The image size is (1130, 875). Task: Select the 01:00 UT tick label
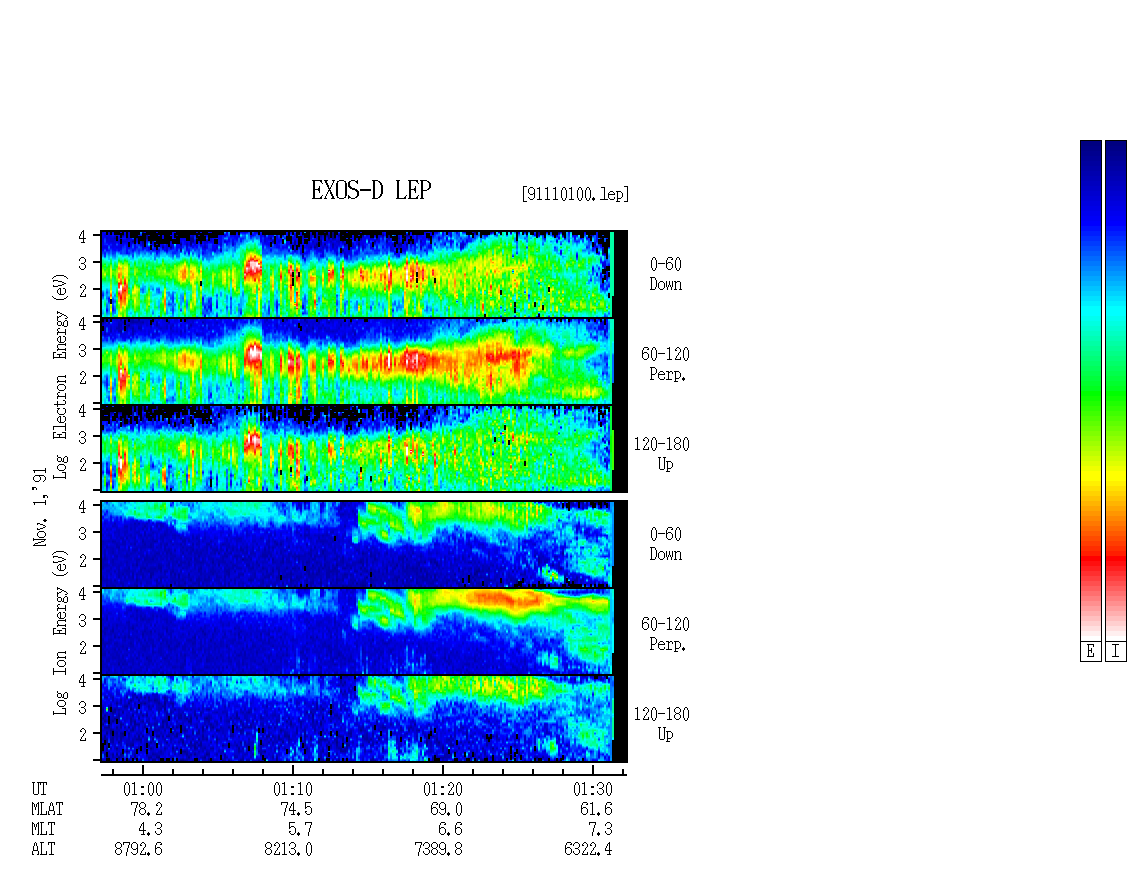pyautogui.click(x=143, y=789)
